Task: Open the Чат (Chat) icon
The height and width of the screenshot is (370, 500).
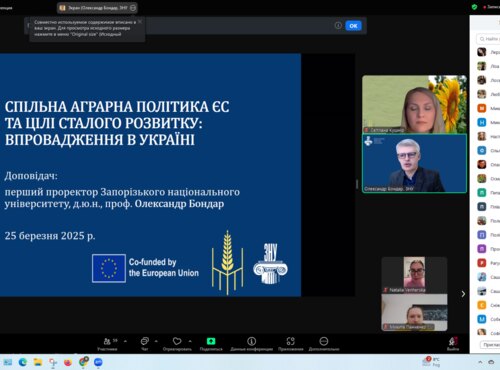Action: [x=144, y=341]
